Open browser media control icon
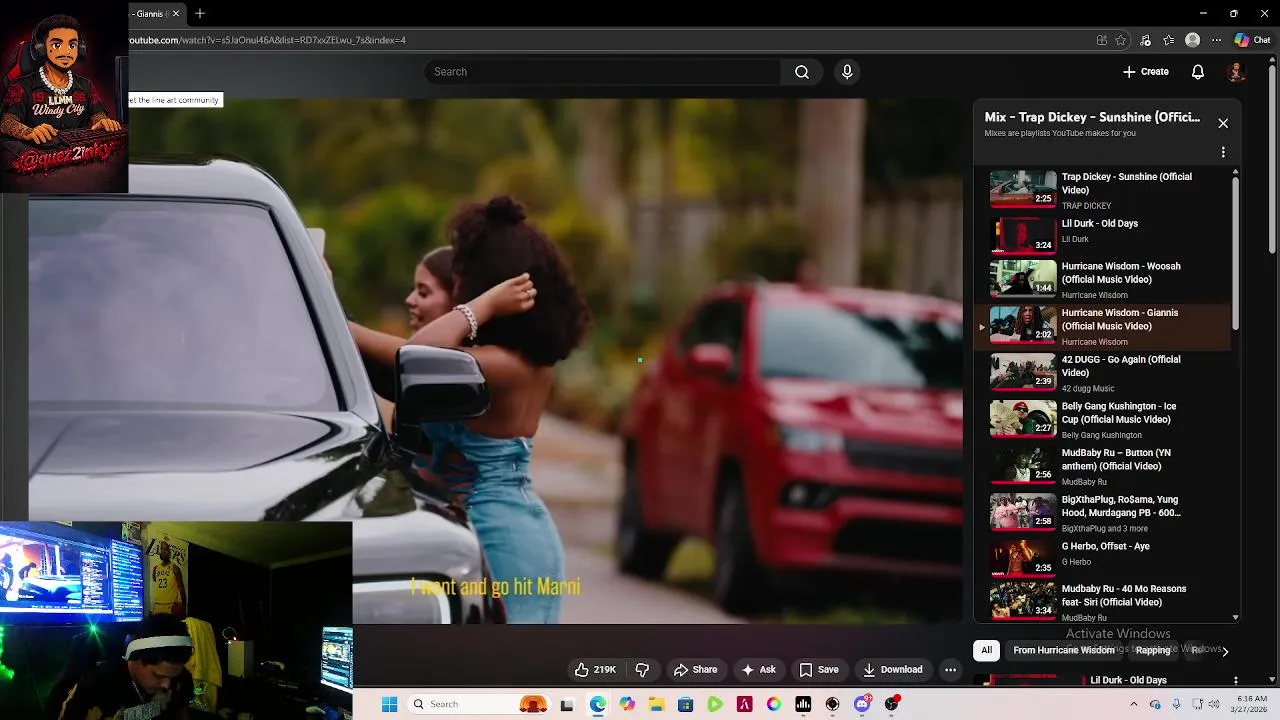 (x=1145, y=40)
